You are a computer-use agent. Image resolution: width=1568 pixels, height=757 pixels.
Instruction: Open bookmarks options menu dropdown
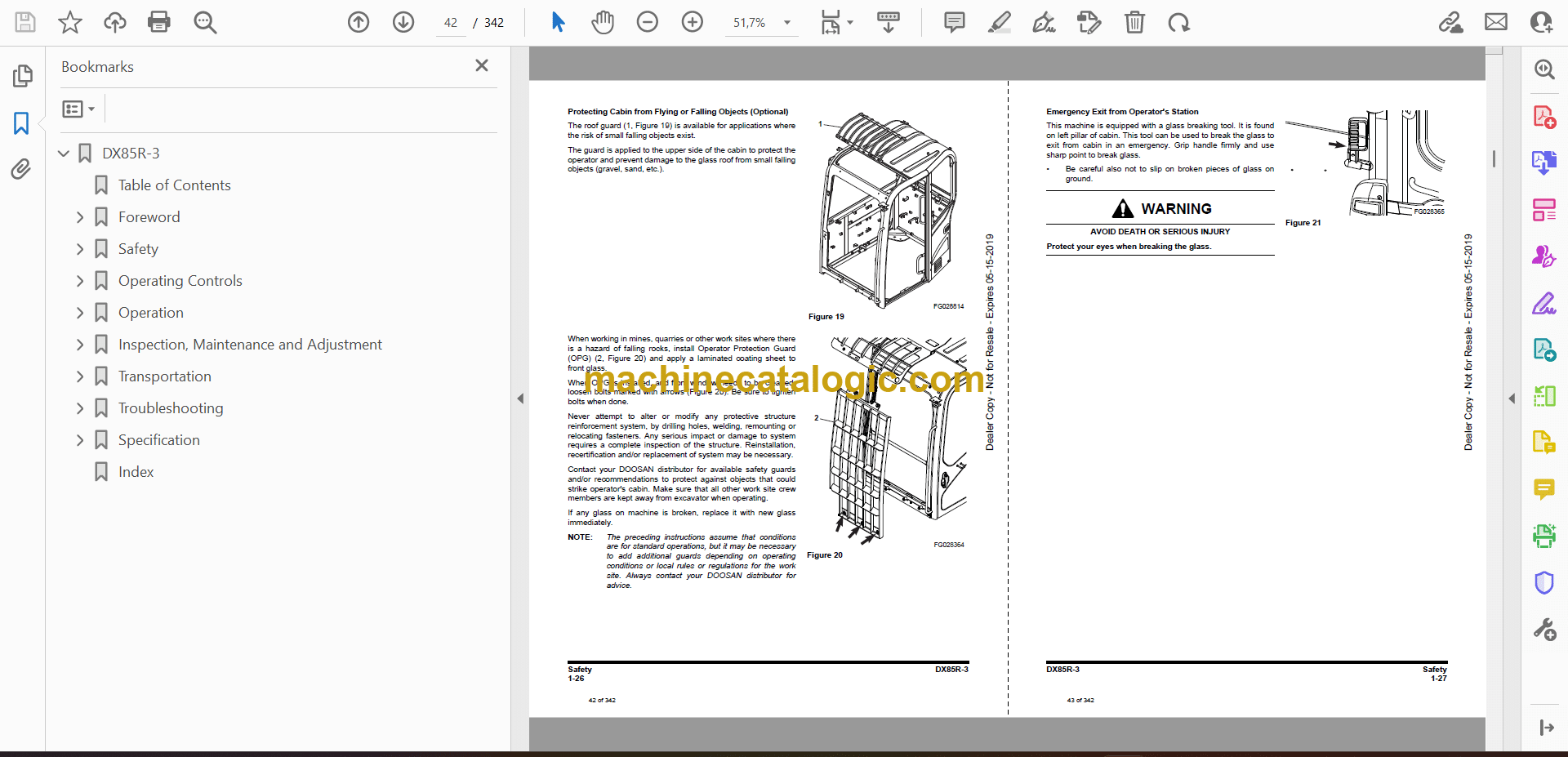(x=79, y=109)
